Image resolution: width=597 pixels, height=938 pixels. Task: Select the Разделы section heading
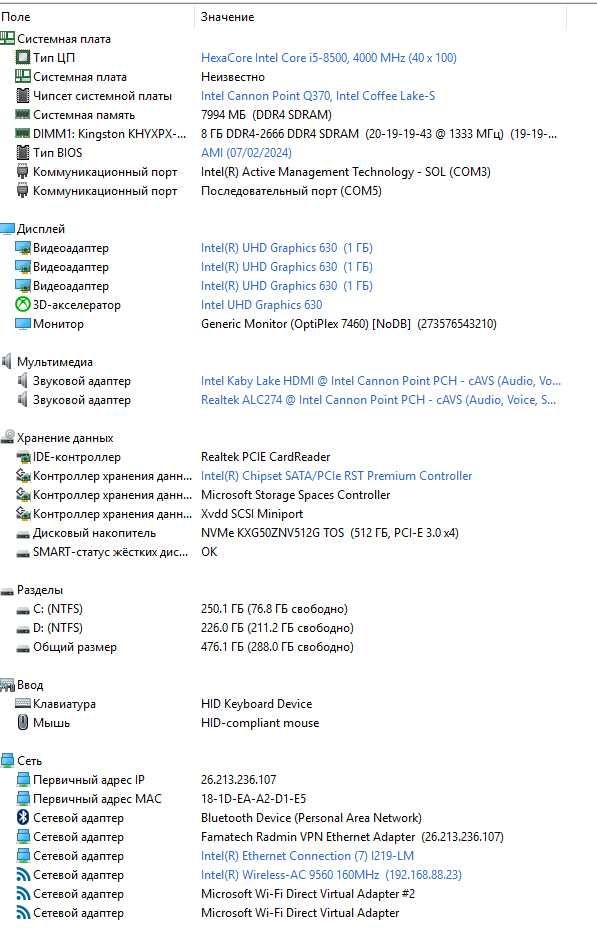click(39, 590)
